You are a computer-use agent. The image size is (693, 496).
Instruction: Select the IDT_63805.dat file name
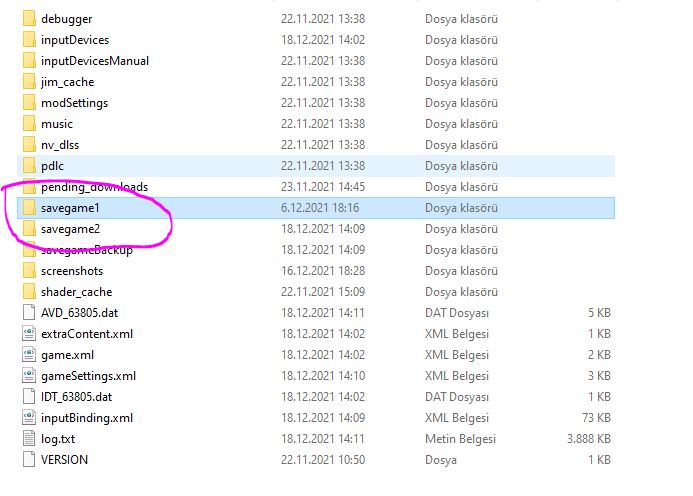click(x=76, y=397)
